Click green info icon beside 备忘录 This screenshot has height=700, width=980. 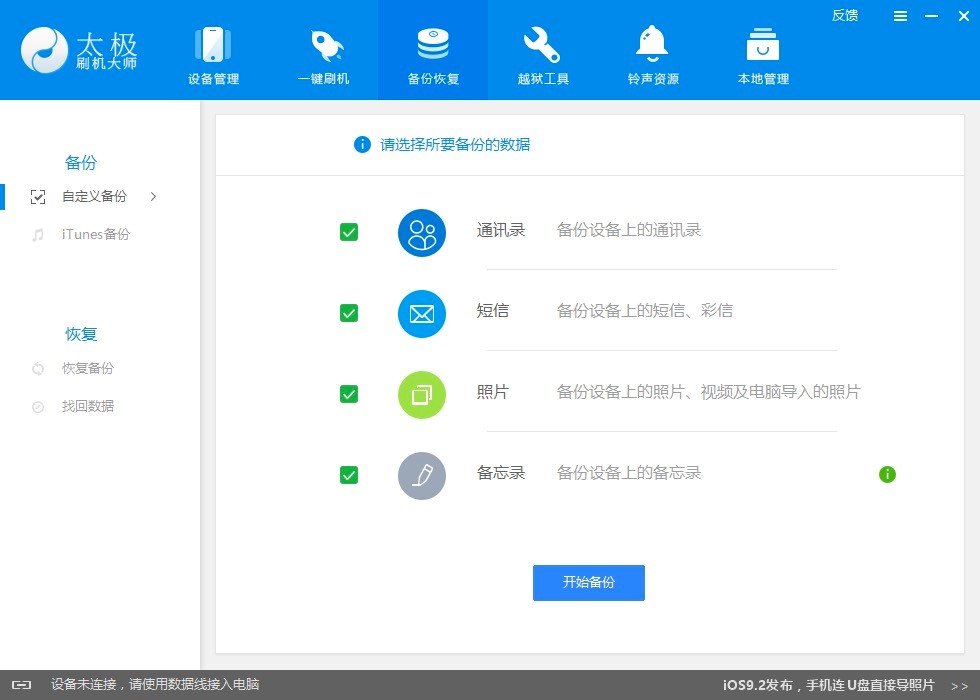(887, 474)
